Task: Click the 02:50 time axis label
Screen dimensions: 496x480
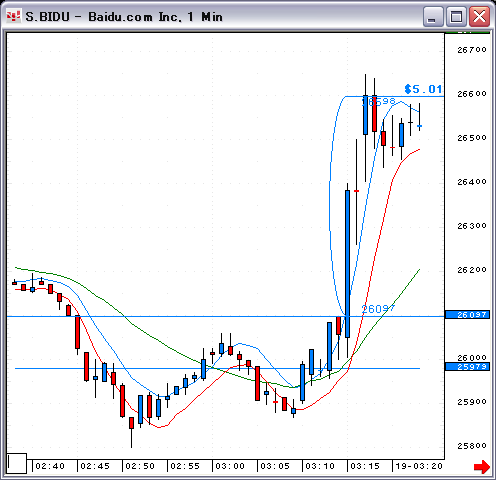Action: click(x=140, y=466)
